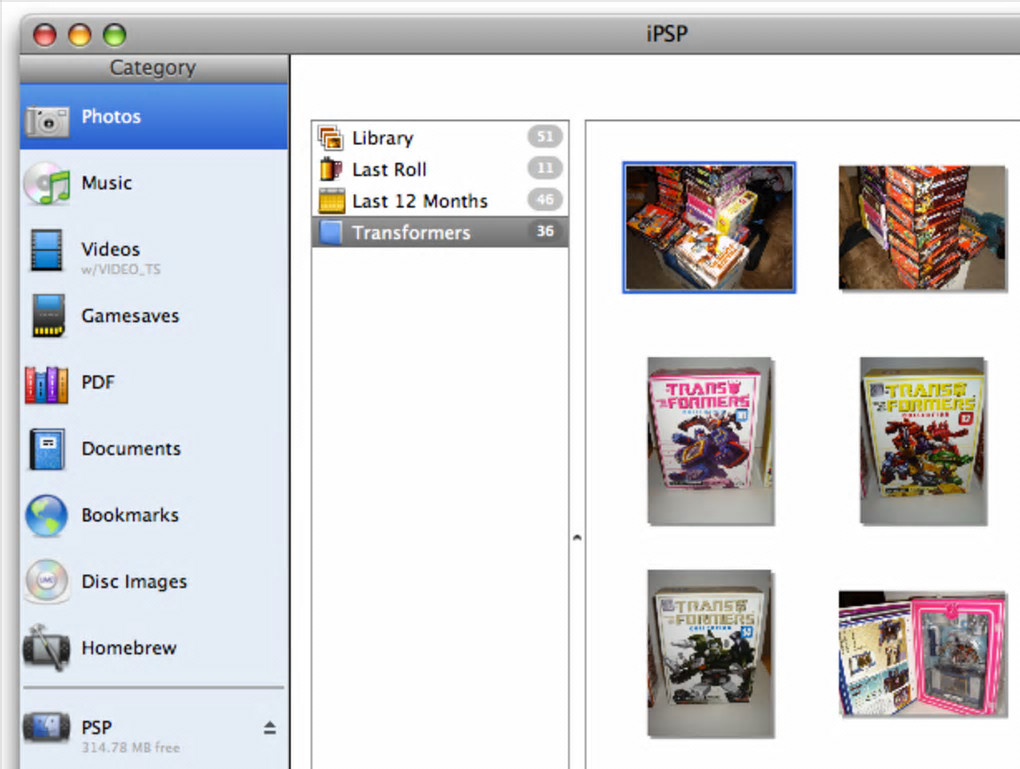
Task: Click the split pane divider handle
Action: coord(576,537)
